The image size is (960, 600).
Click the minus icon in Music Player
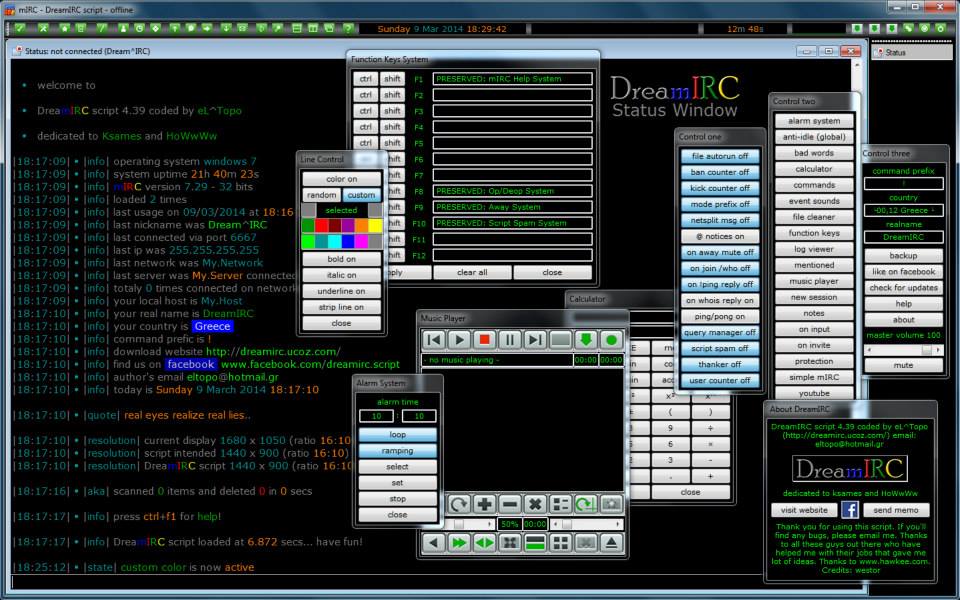[509, 504]
